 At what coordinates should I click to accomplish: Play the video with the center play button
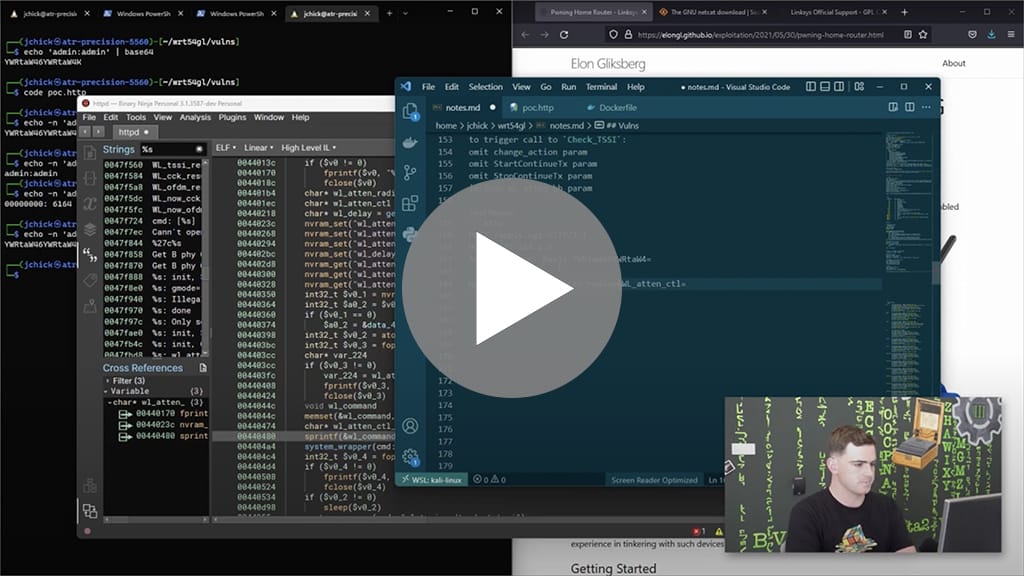click(512, 288)
